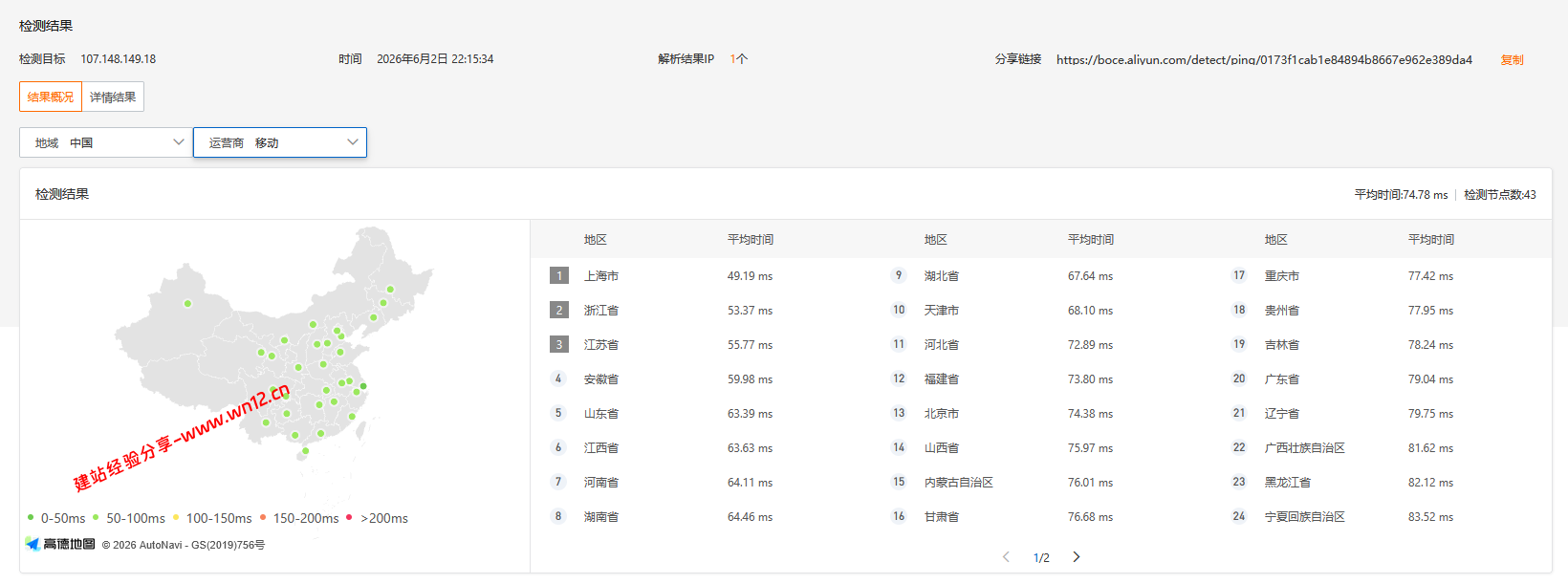Screen dimensions: 1568x584
Task: Click rank 4 badge for 安徽省
Action: [x=558, y=379]
